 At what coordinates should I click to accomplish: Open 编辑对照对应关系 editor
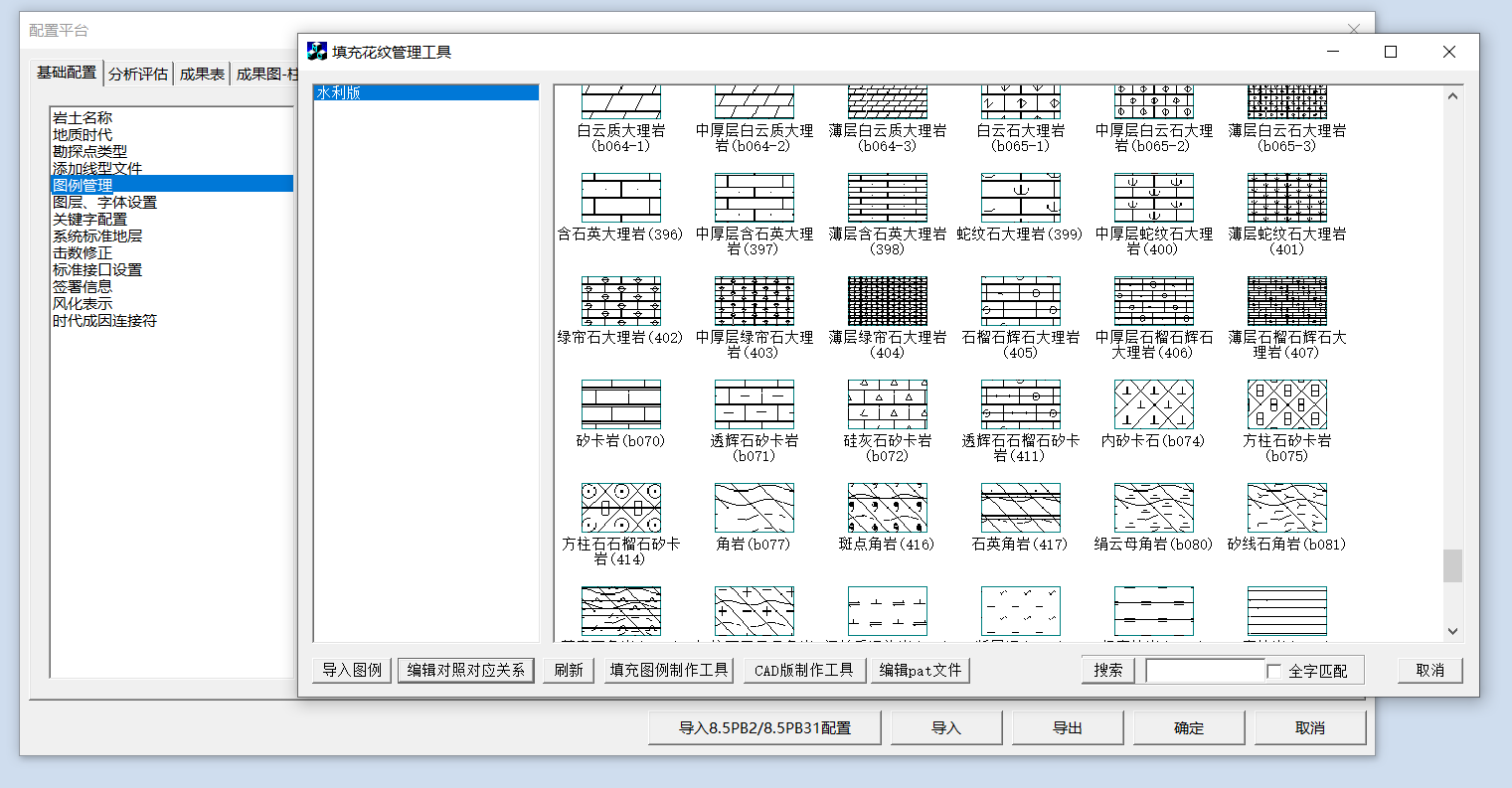click(465, 670)
